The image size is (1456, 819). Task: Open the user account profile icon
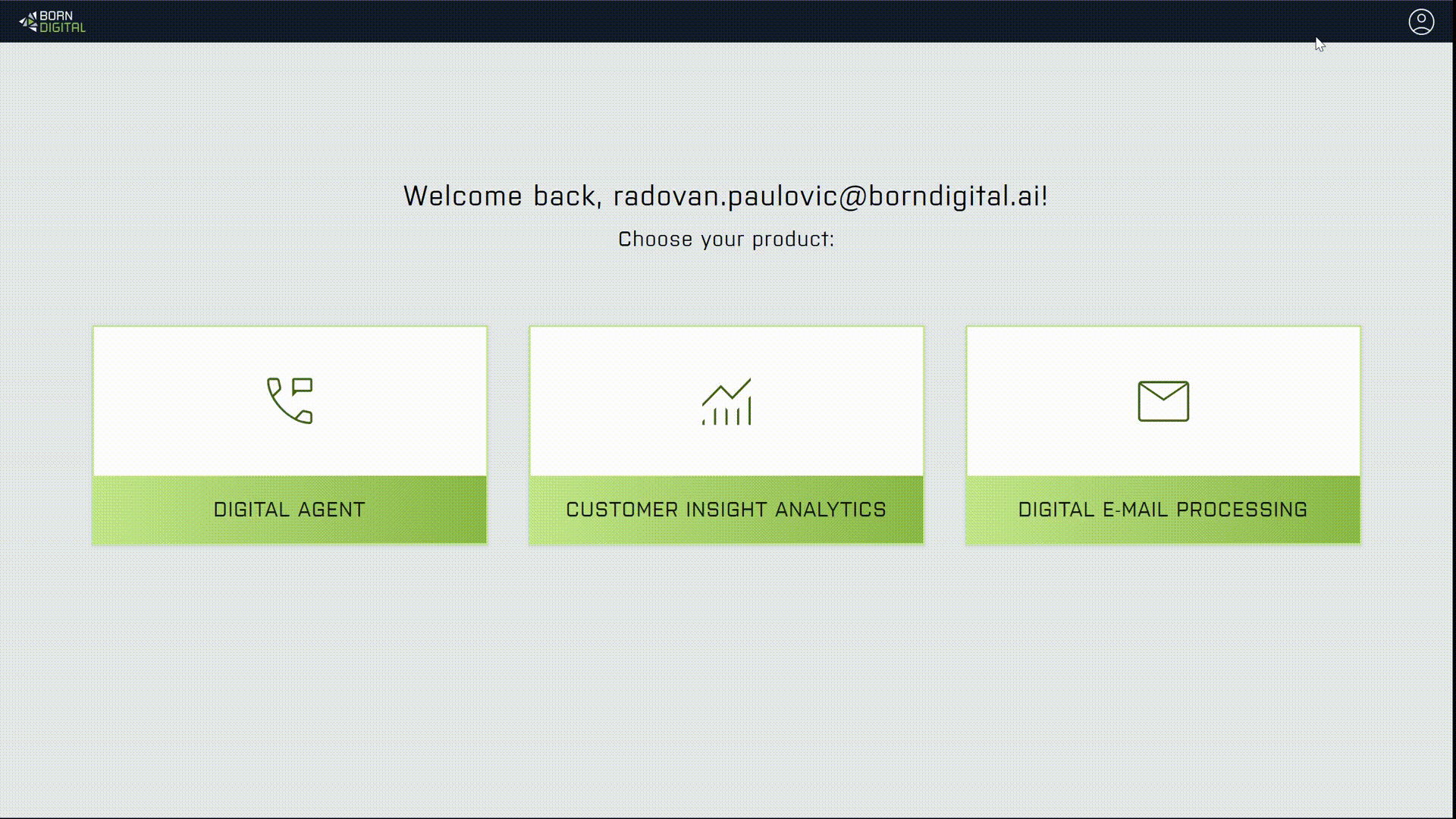(1421, 22)
